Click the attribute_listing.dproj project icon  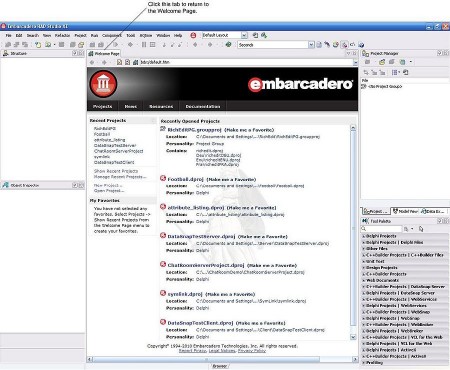pyautogui.click(x=163, y=207)
